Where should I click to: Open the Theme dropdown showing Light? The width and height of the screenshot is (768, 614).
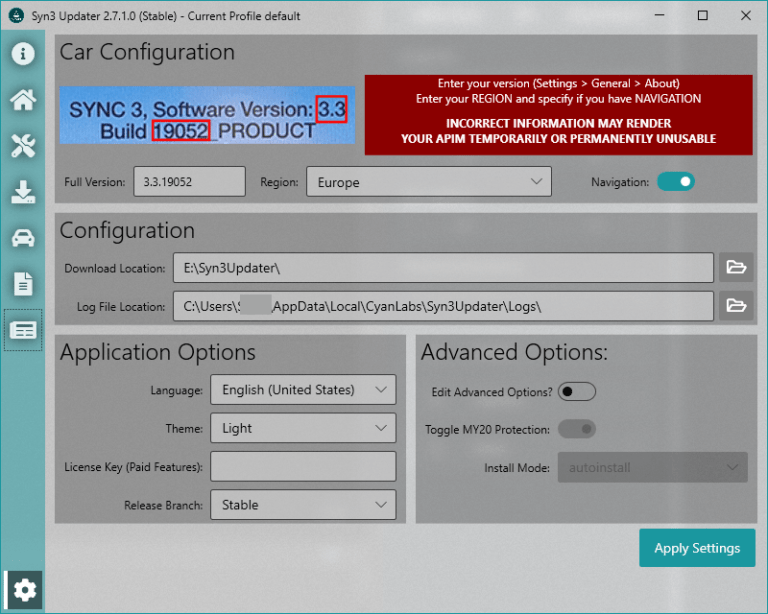[303, 428]
